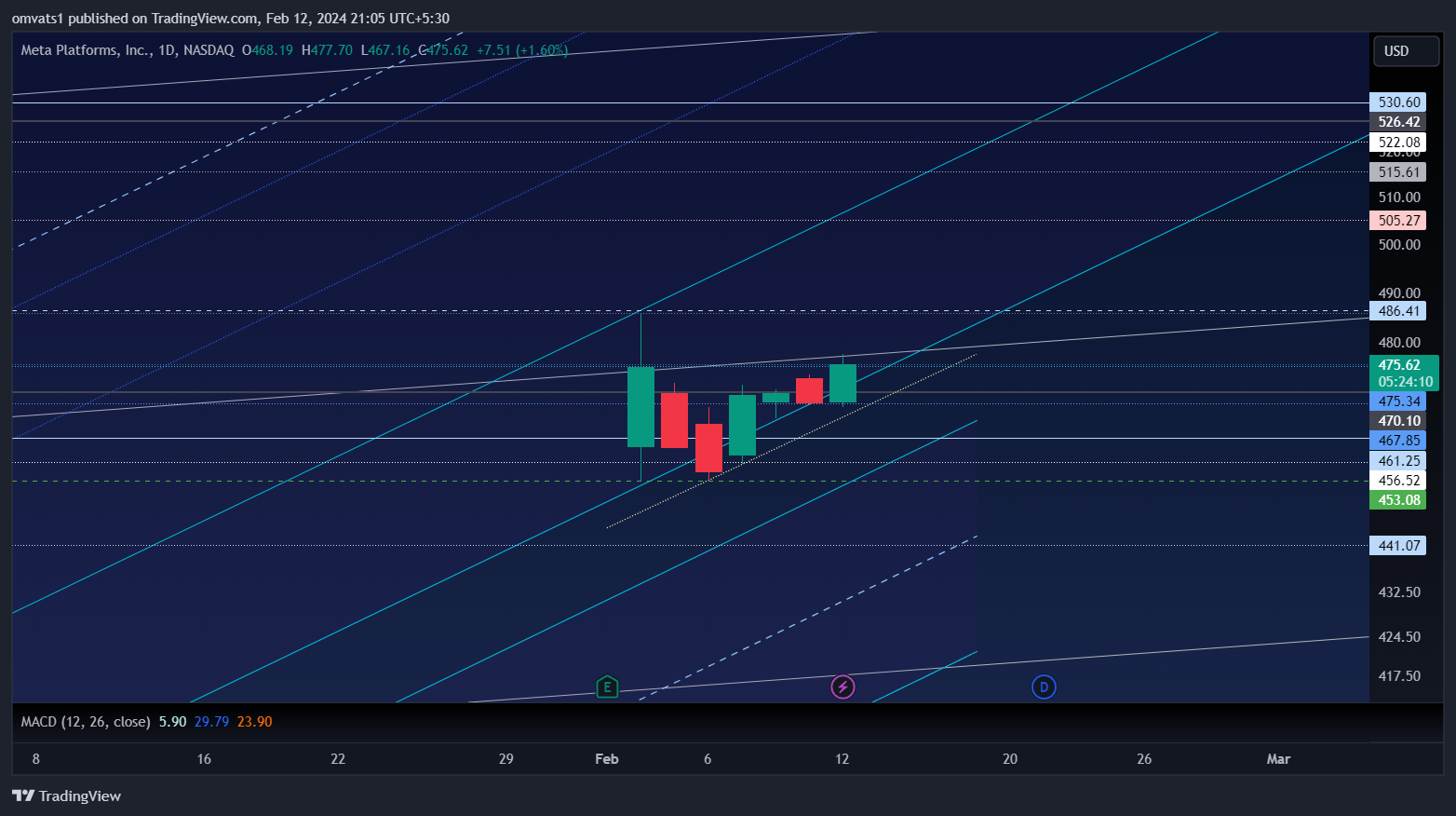Click the pink 505.27 price label
The width and height of the screenshot is (1456, 816).
1398,221
